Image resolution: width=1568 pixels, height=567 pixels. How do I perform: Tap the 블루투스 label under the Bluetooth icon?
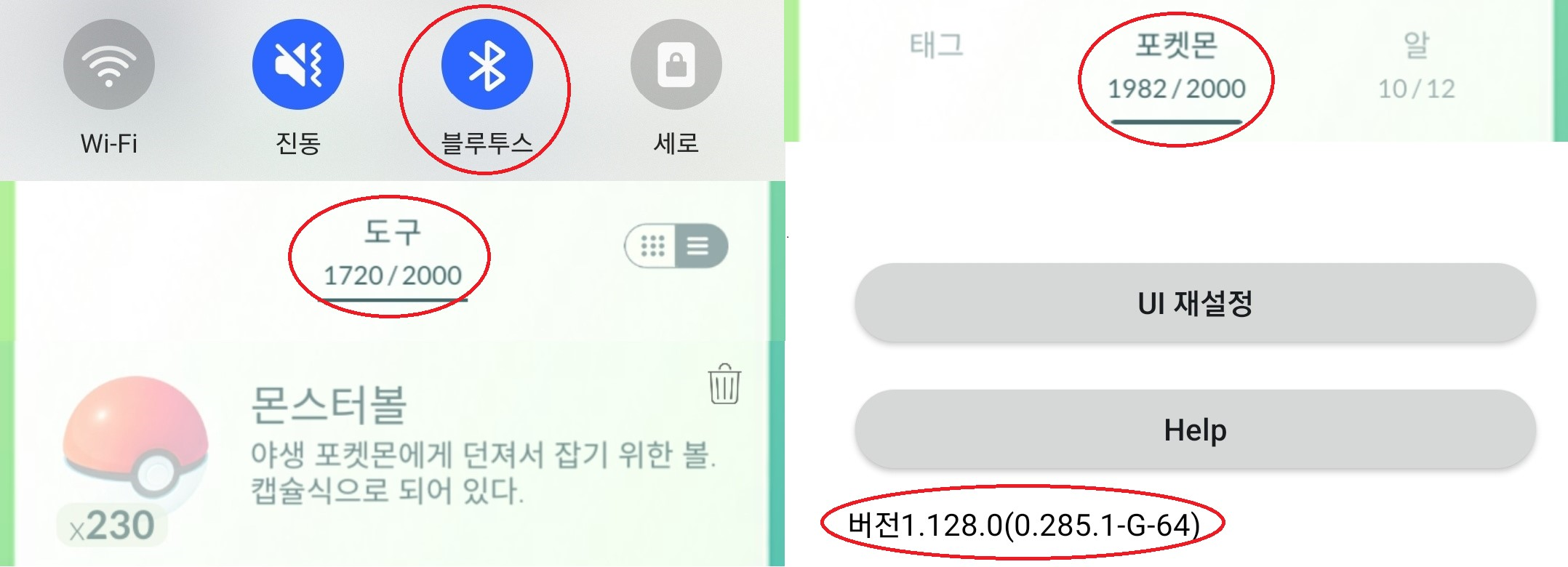(x=487, y=143)
